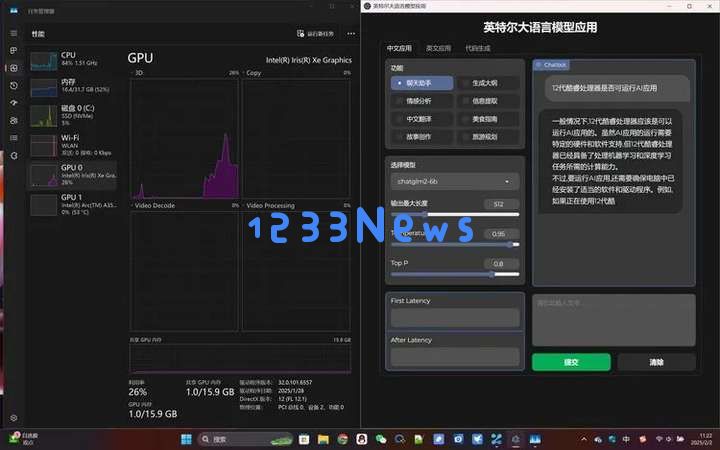Select 中文翻译 function radio option

coord(422,119)
